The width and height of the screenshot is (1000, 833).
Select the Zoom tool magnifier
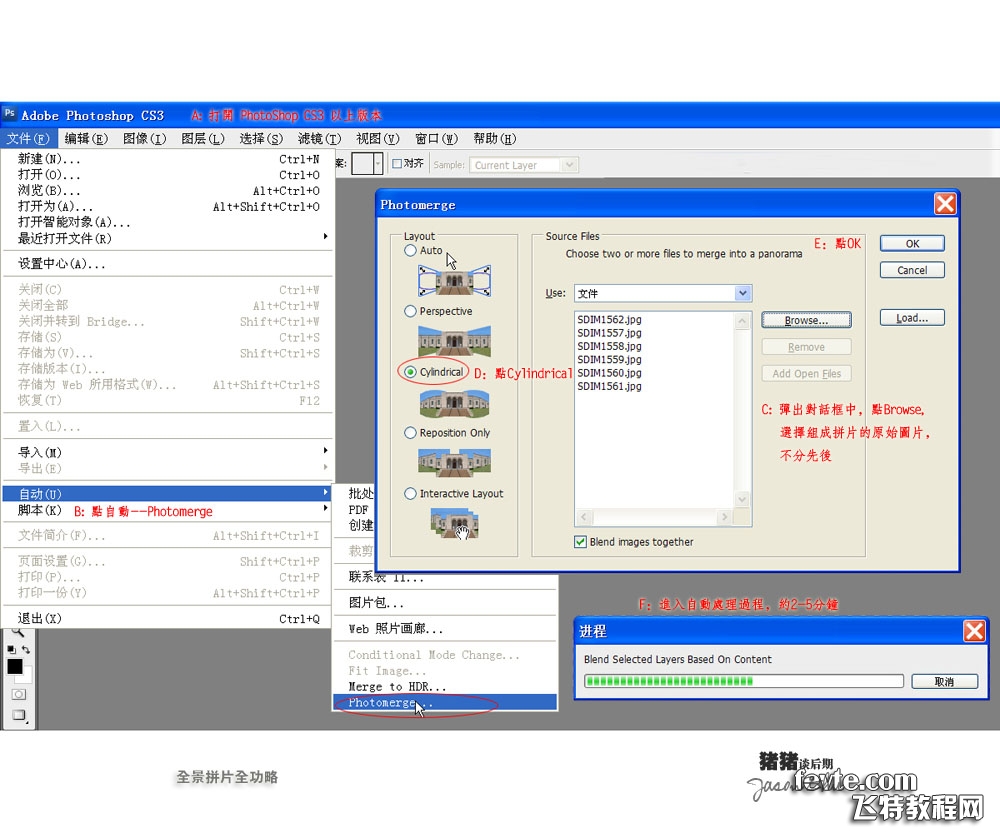(18, 632)
